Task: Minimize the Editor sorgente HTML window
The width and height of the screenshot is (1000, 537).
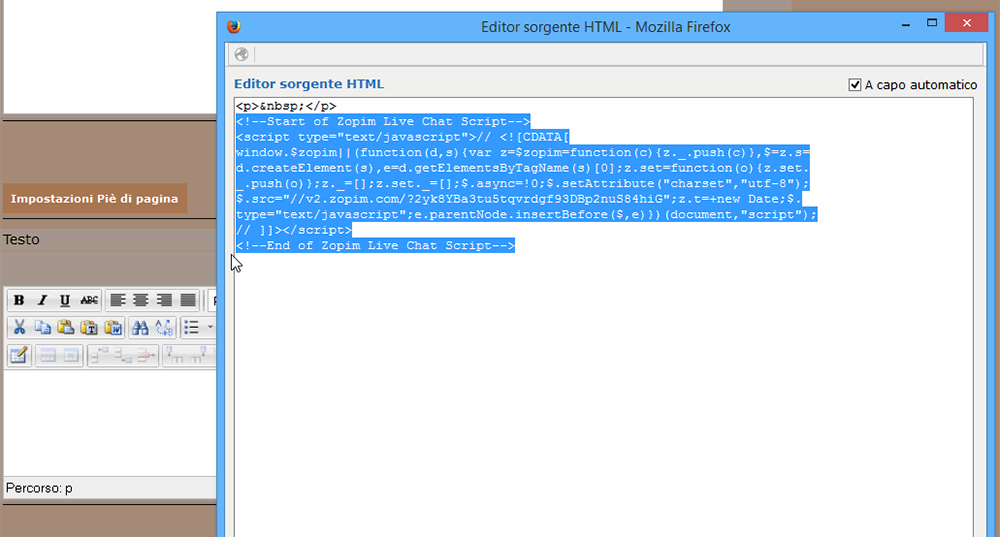Action: tap(906, 24)
